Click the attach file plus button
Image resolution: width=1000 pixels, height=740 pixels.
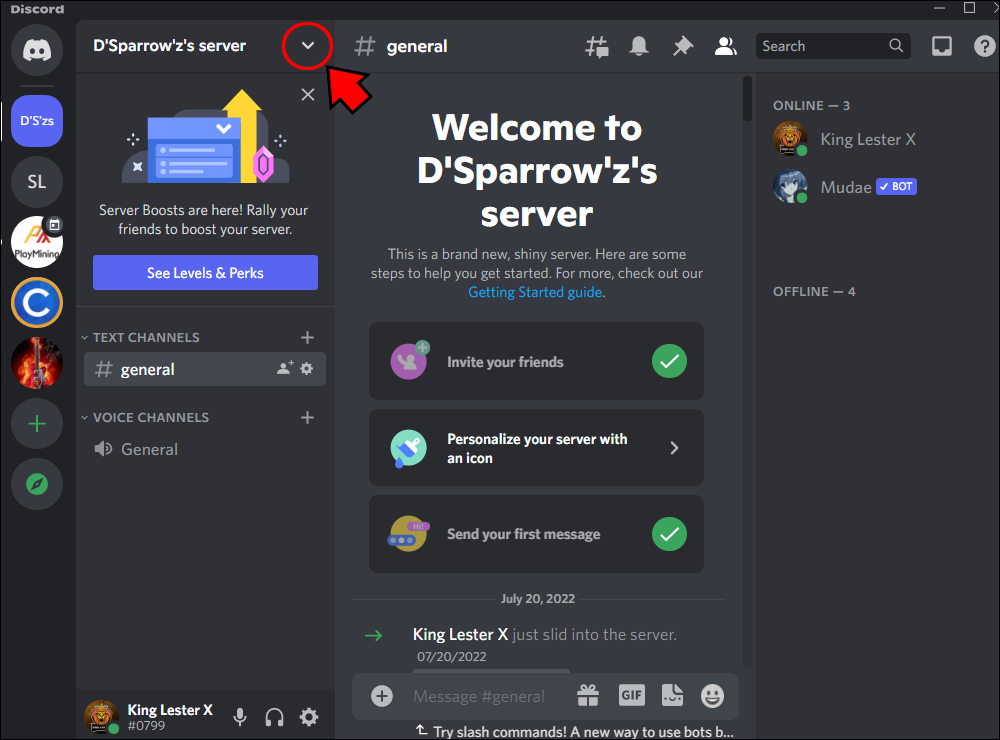[382, 696]
